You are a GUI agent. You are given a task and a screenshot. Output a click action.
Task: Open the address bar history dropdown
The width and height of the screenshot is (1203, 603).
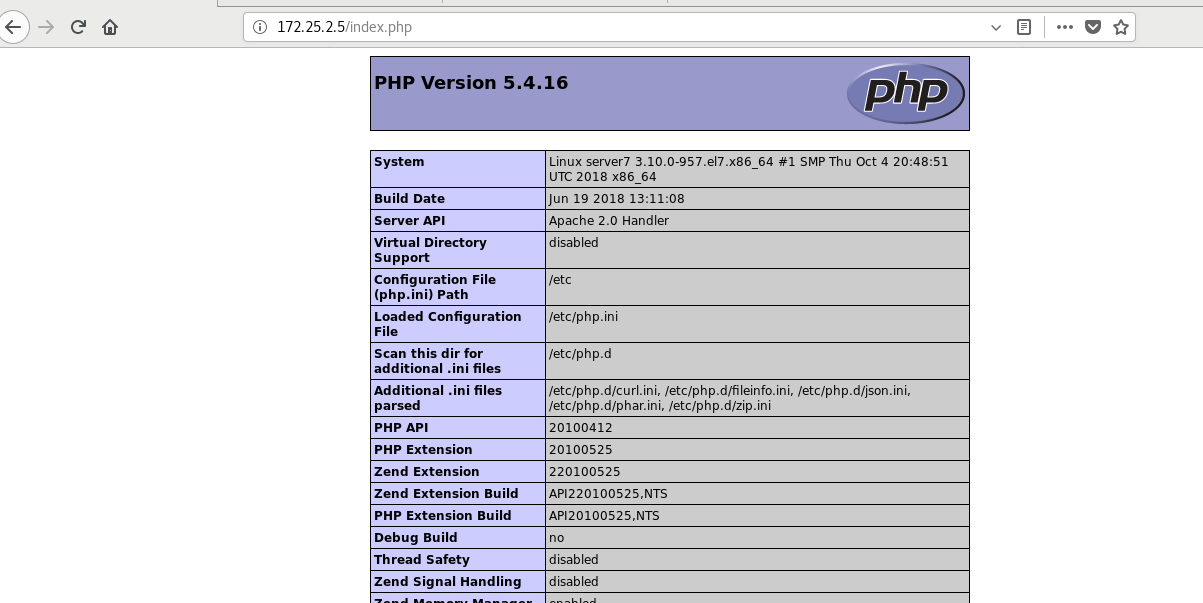996,27
